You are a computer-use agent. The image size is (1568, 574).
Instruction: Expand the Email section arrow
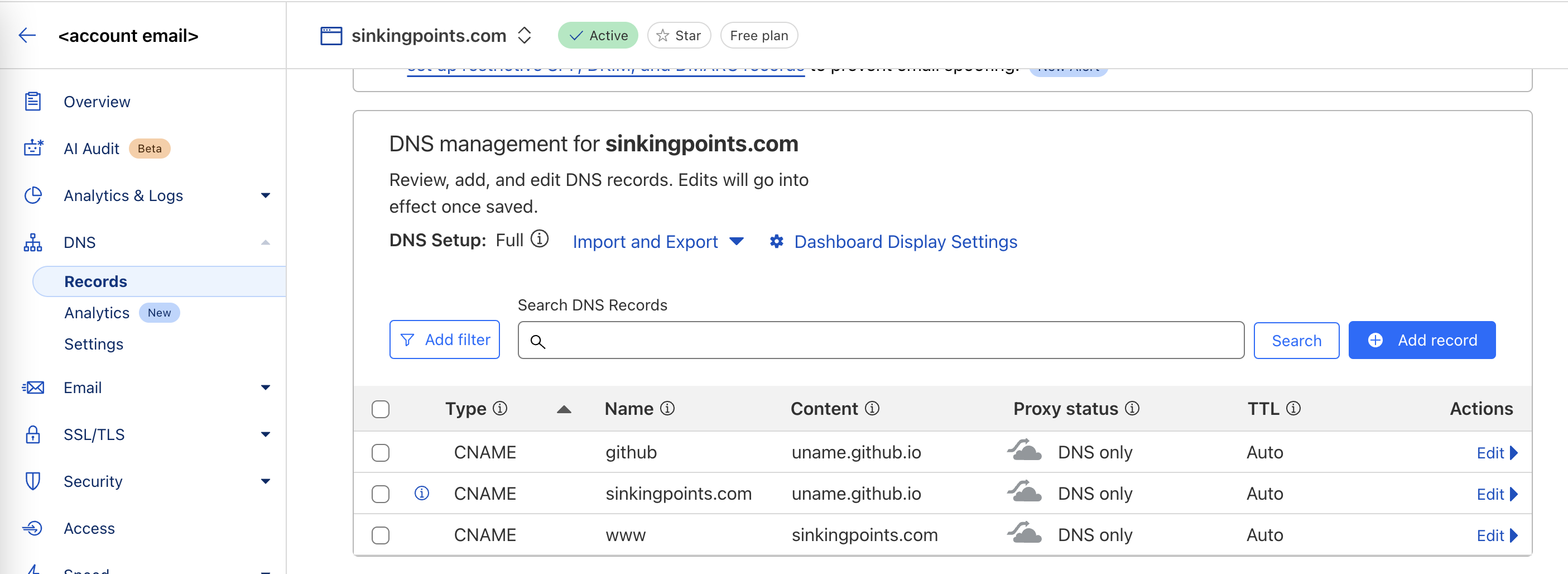pos(266,388)
